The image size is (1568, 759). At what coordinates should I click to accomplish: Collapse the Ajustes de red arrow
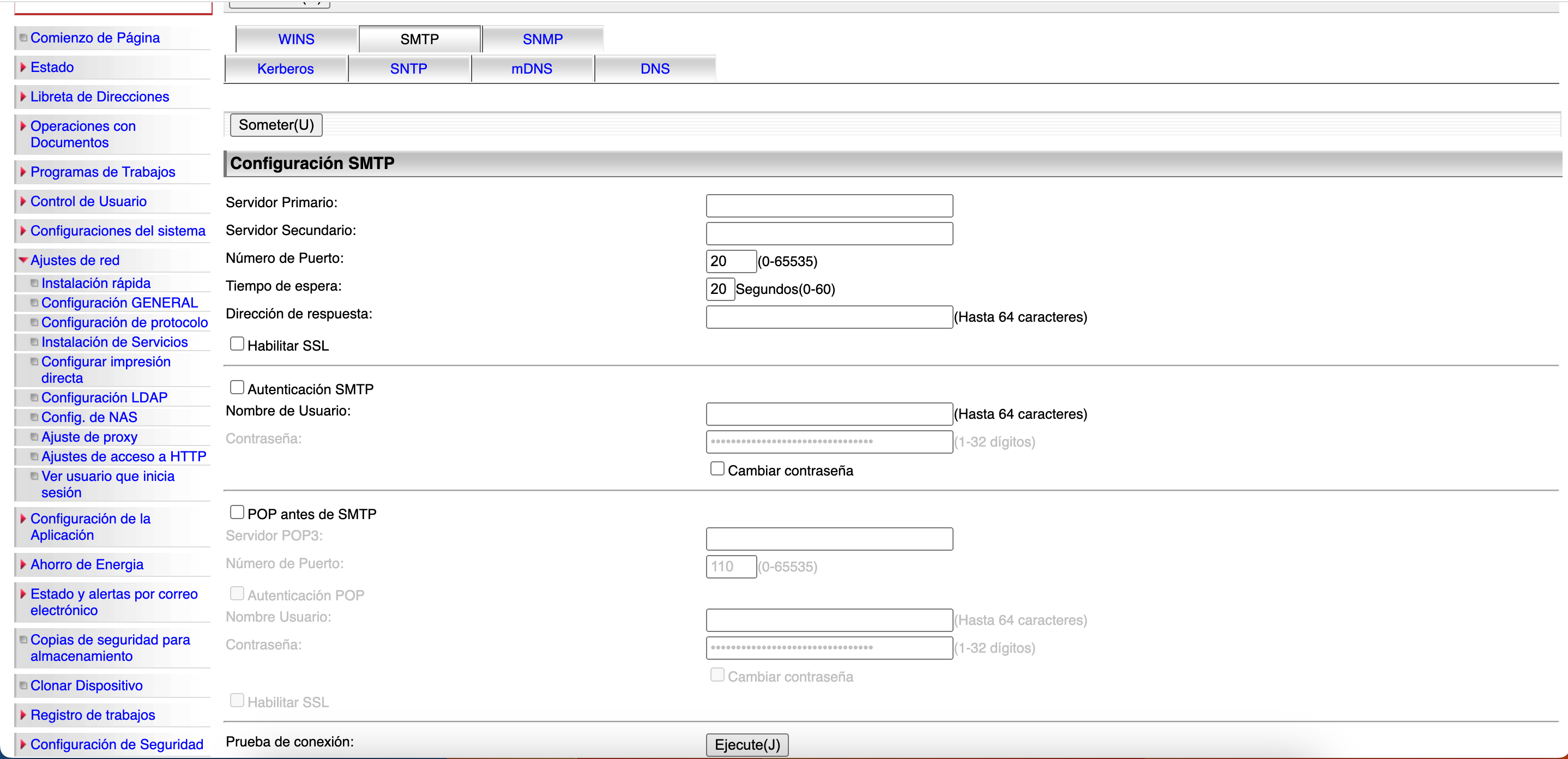[23, 260]
